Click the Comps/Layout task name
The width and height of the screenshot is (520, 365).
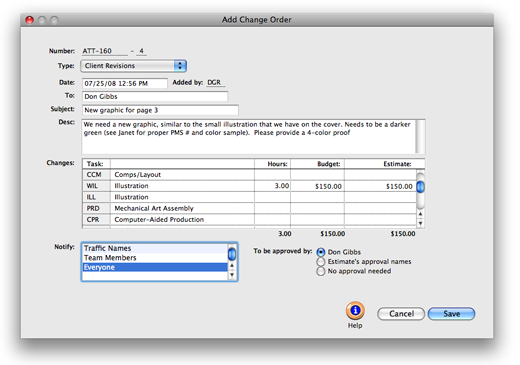(137, 175)
